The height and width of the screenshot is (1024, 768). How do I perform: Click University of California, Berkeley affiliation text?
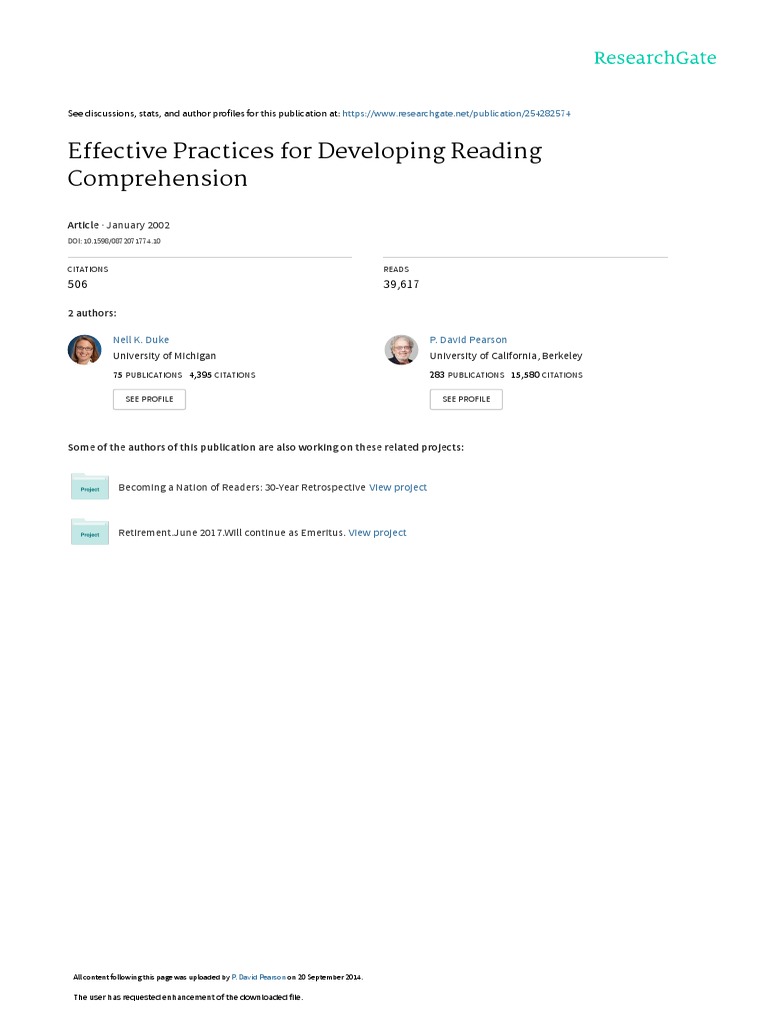(506, 356)
